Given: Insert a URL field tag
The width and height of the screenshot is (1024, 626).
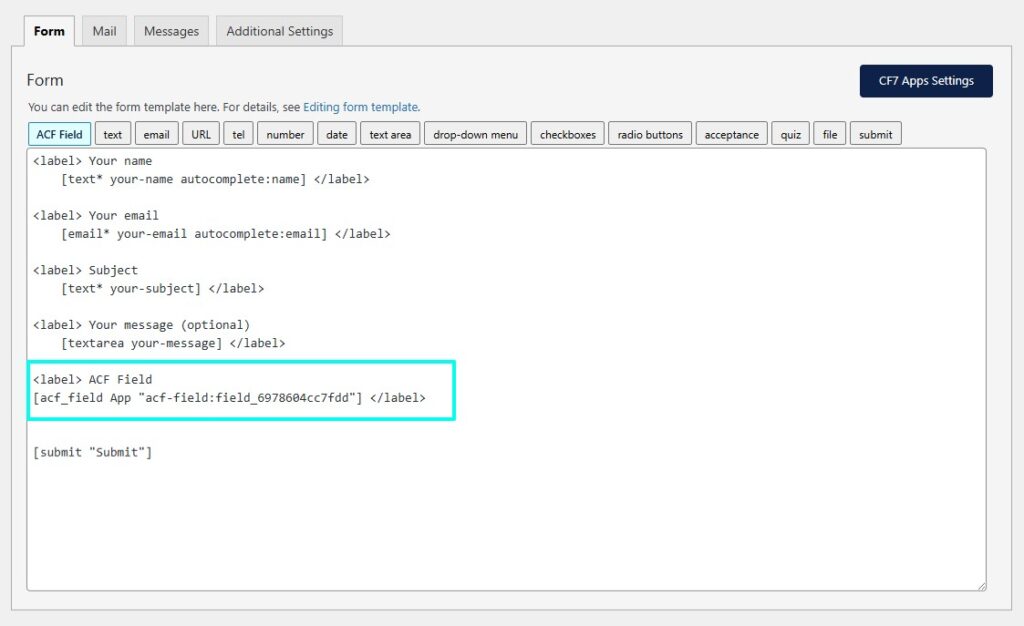Looking at the screenshot, I should point(201,134).
